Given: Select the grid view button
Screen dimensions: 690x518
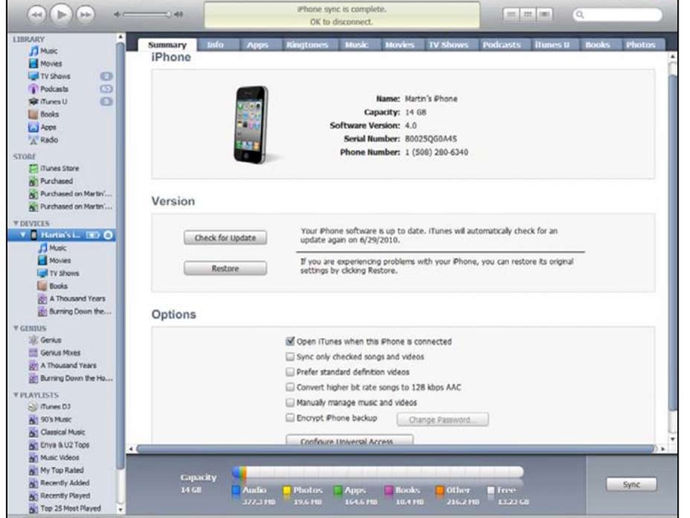Looking at the screenshot, I should (x=528, y=15).
